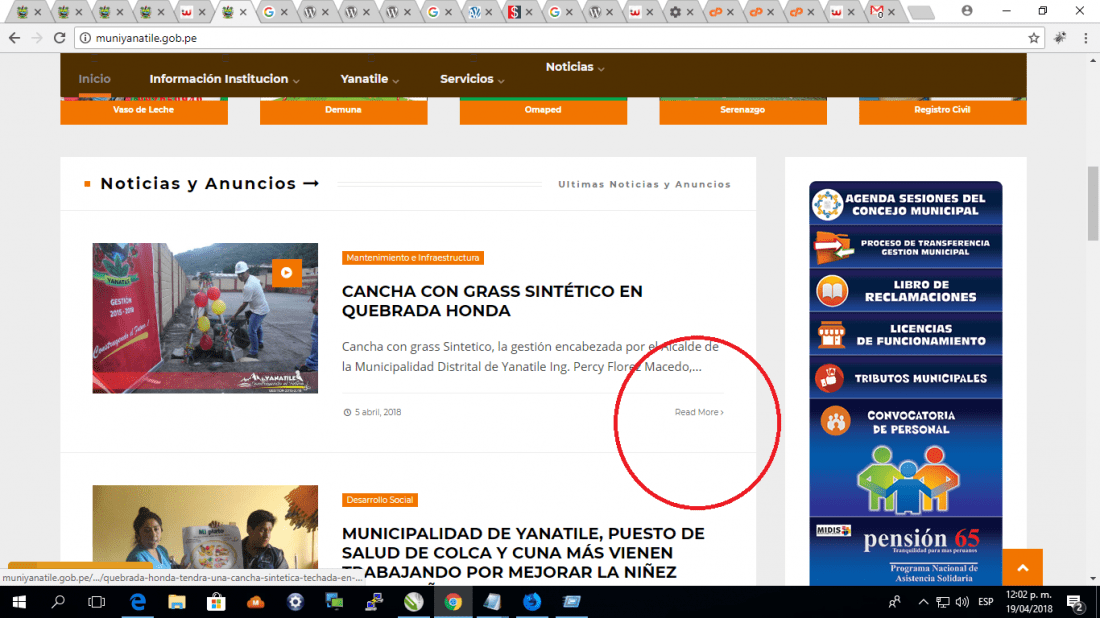Reload the muniyanatile.gob.pe page
1100x618 pixels.
click(x=60, y=38)
